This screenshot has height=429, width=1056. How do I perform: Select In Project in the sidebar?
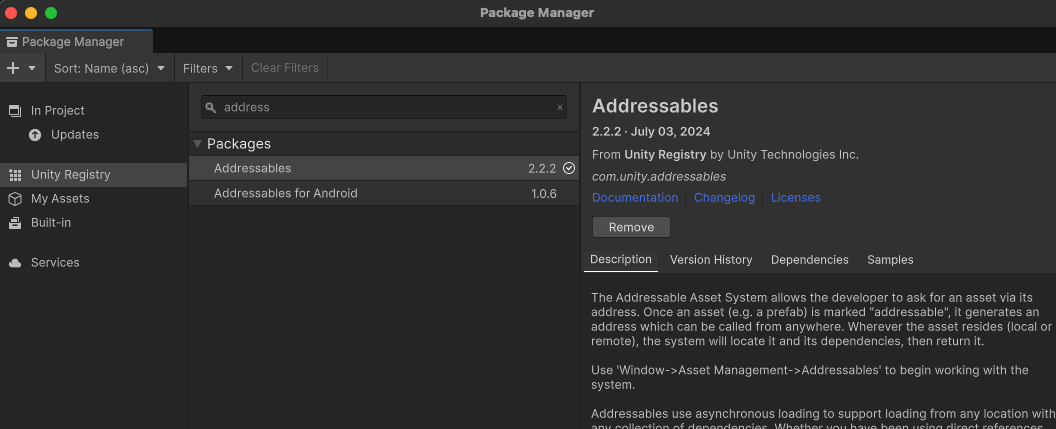click(58, 110)
